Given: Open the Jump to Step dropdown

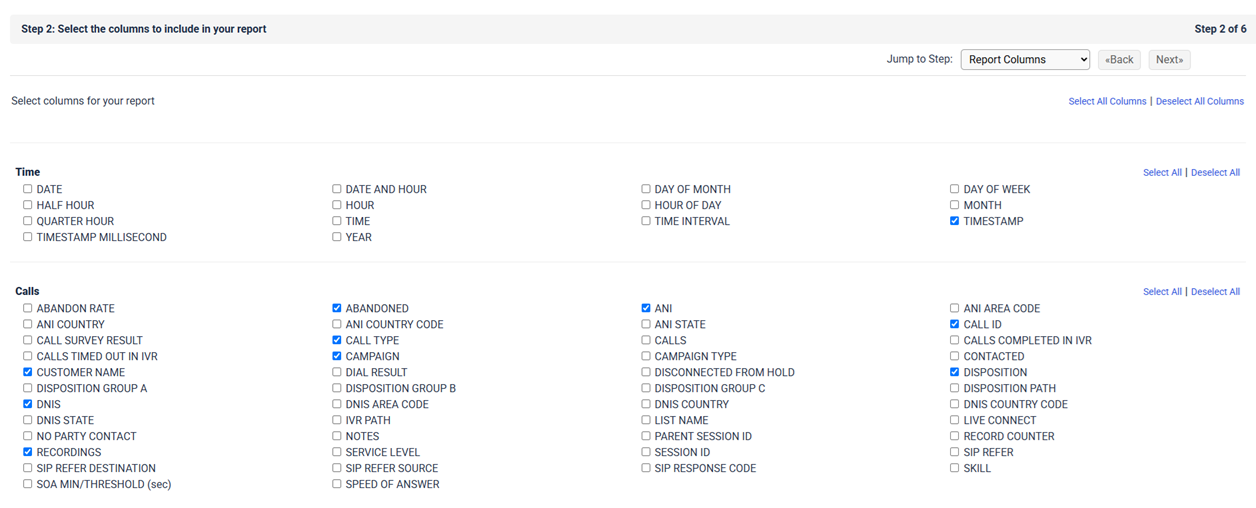Looking at the screenshot, I should click(1025, 60).
